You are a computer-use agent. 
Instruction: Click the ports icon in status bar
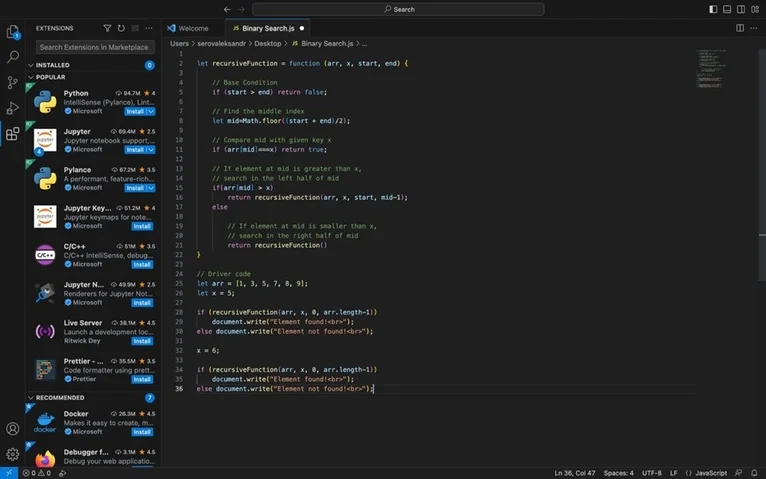(x=63, y=473)
